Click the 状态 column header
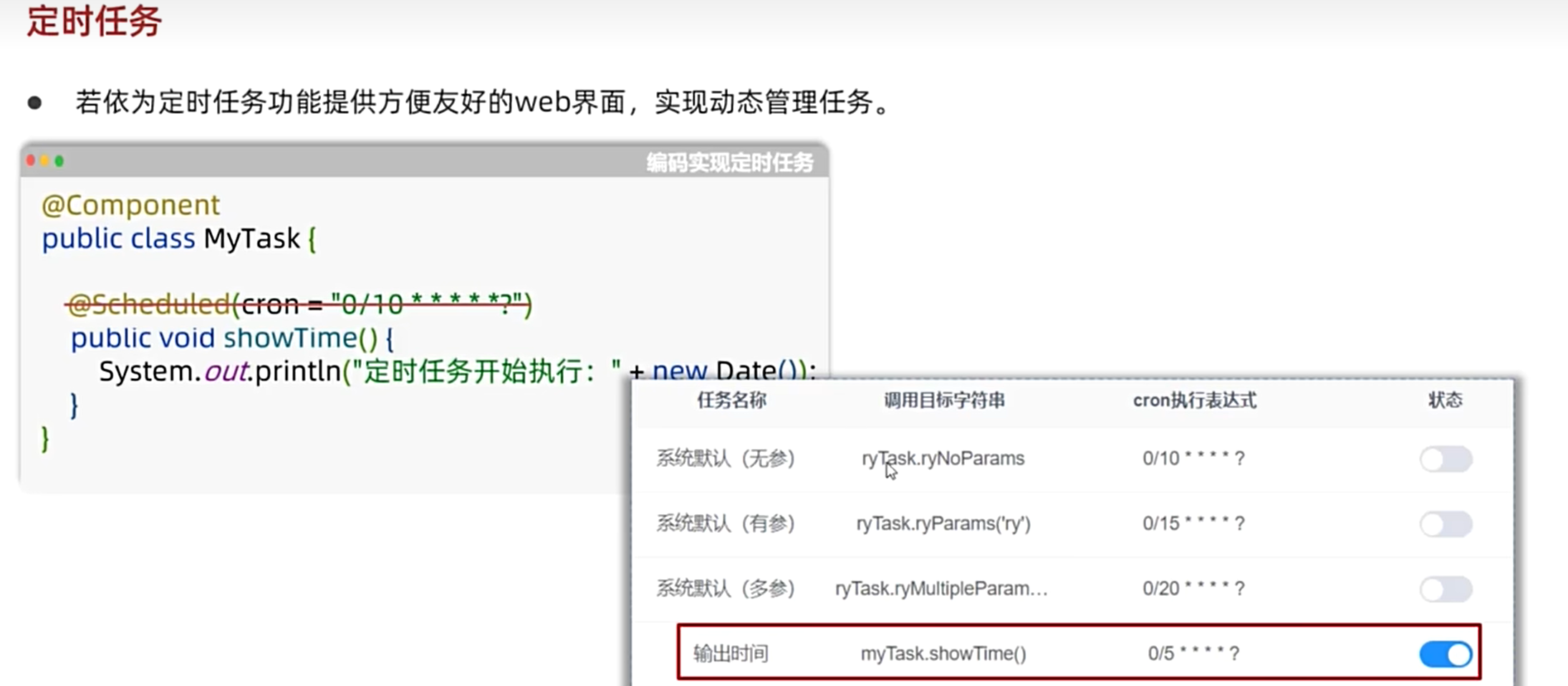 [1445, 400]
